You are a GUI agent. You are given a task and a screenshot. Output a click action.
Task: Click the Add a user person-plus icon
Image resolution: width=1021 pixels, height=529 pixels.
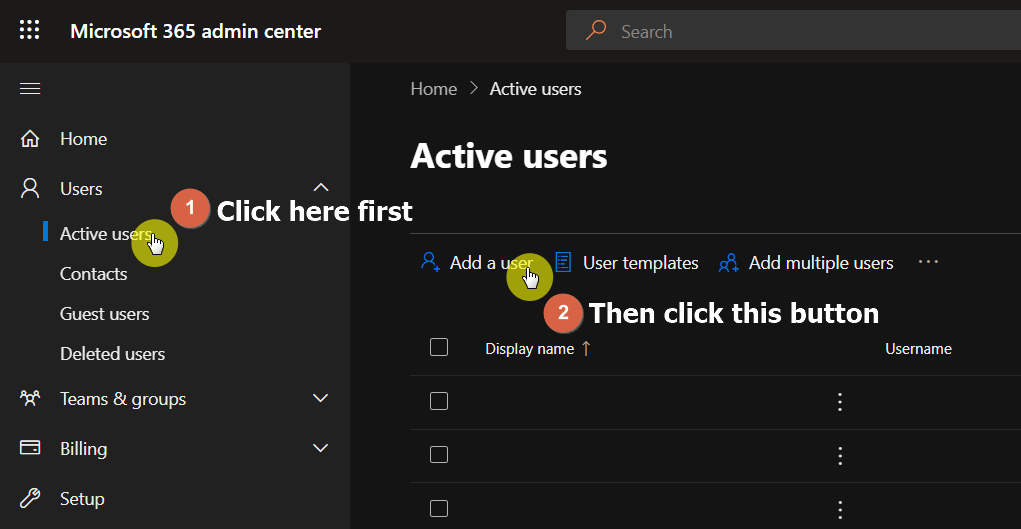430,263
